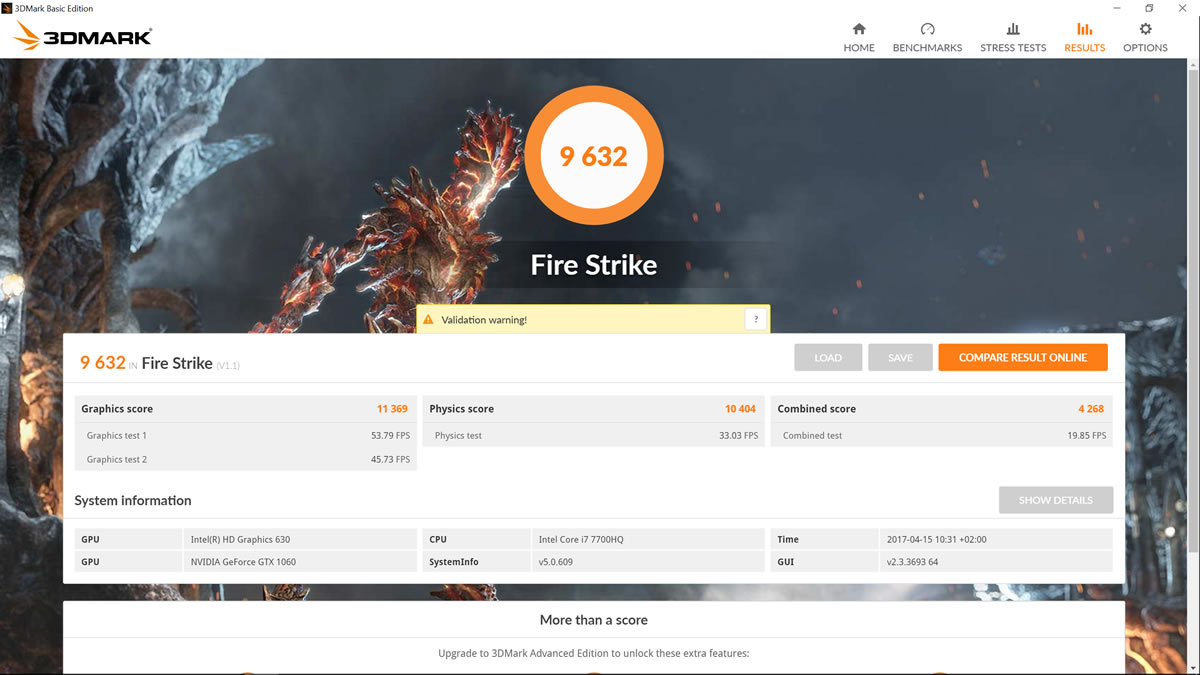Click System information heading
The width and height of the screenshot is (1200, 675).
click(x=133, y=500)
